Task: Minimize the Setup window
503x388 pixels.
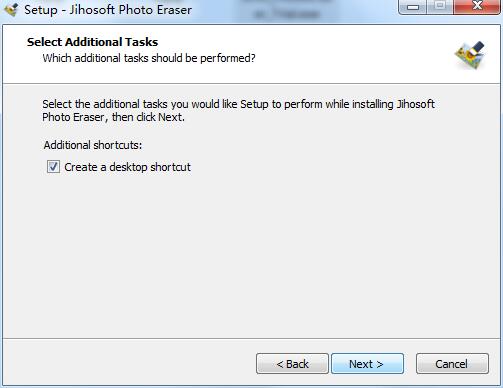Action: 413,7
